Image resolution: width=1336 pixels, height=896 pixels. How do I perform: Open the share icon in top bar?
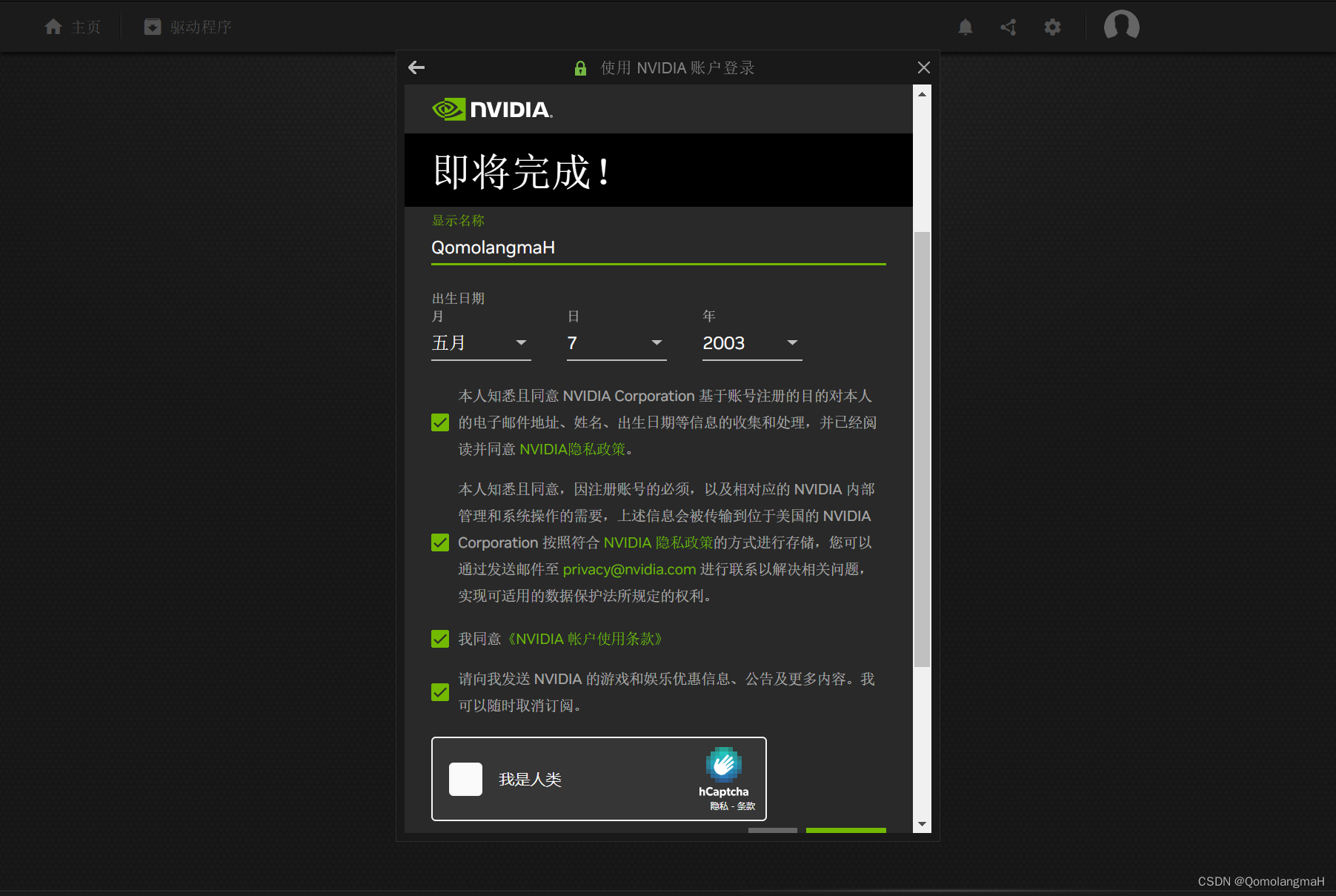point(1008,27)
